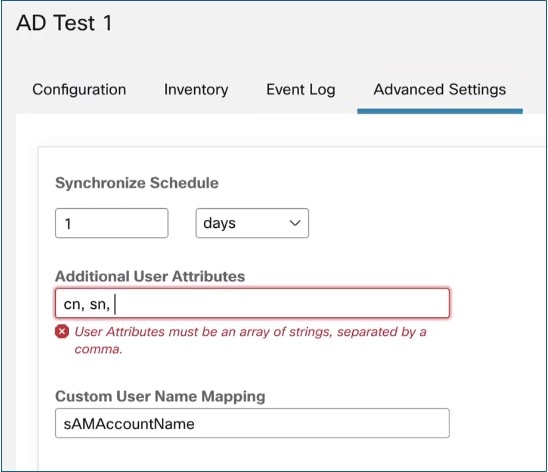This screenshot has height=472, width=548.
Task: Click the red error icon
Action: point(62,332)
